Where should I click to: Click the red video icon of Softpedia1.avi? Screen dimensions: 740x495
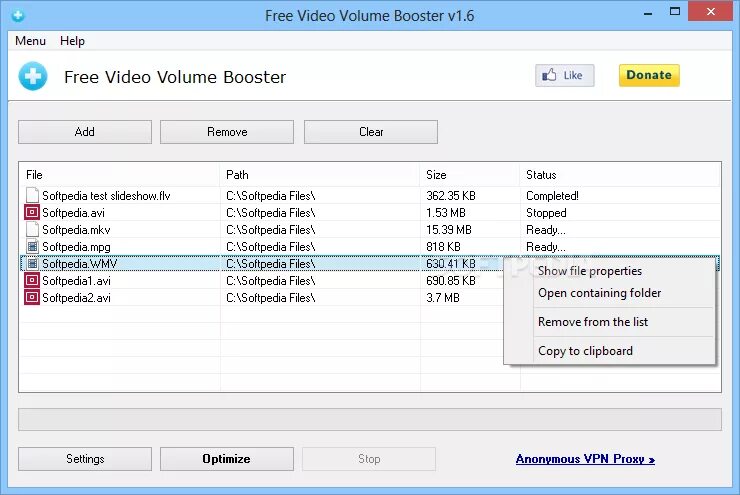pyautogui.click(x=32, y=280)
